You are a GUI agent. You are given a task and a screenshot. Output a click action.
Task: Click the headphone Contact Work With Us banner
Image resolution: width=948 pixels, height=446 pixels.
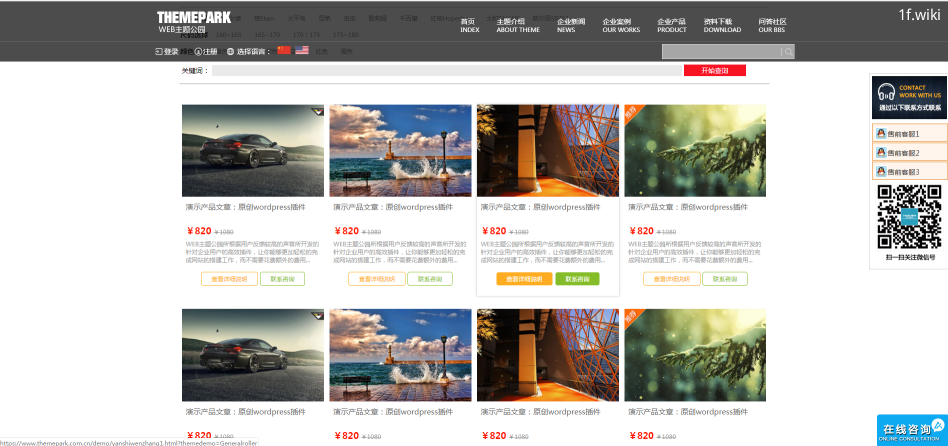point(908,97)
